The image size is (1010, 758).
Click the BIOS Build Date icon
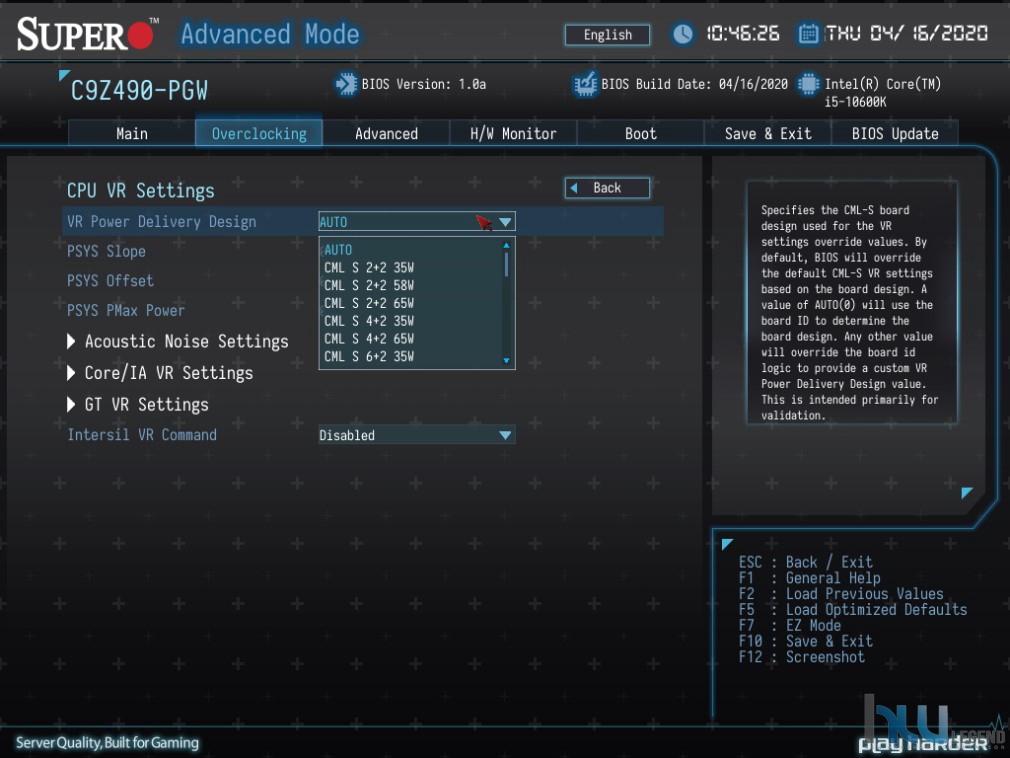pos(586,84)
